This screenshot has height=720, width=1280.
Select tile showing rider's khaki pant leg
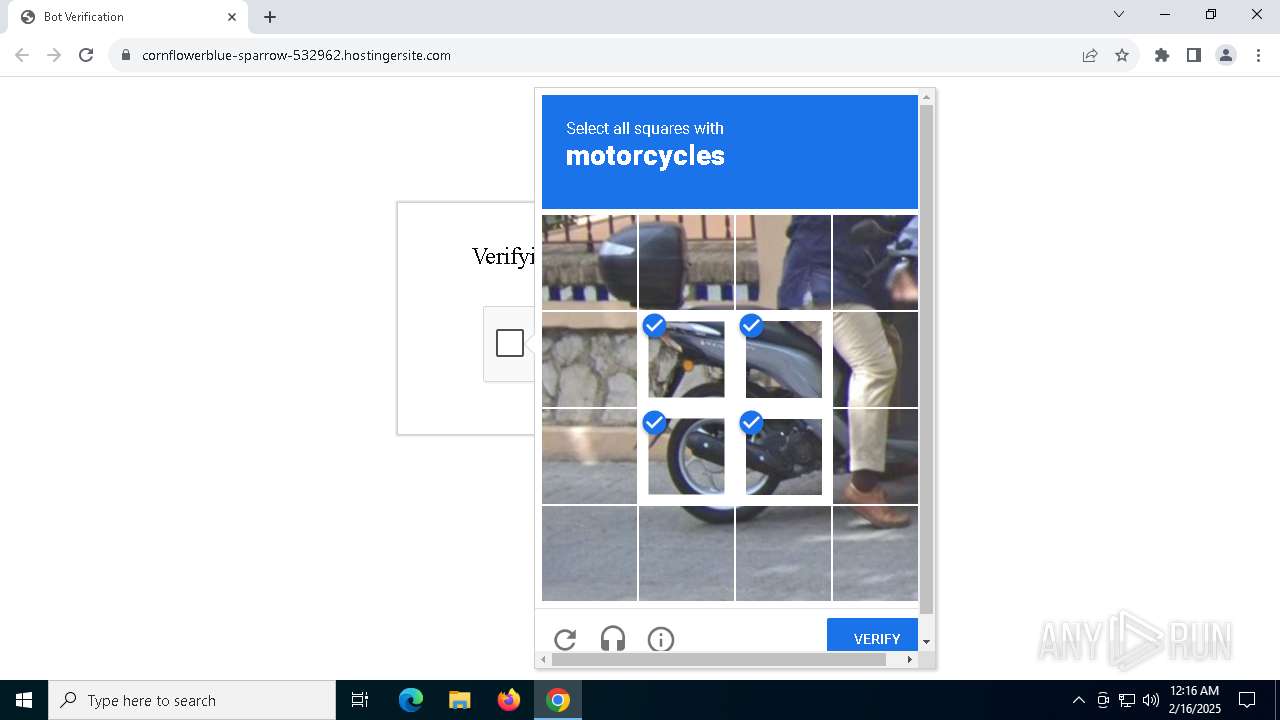(875, 359)
